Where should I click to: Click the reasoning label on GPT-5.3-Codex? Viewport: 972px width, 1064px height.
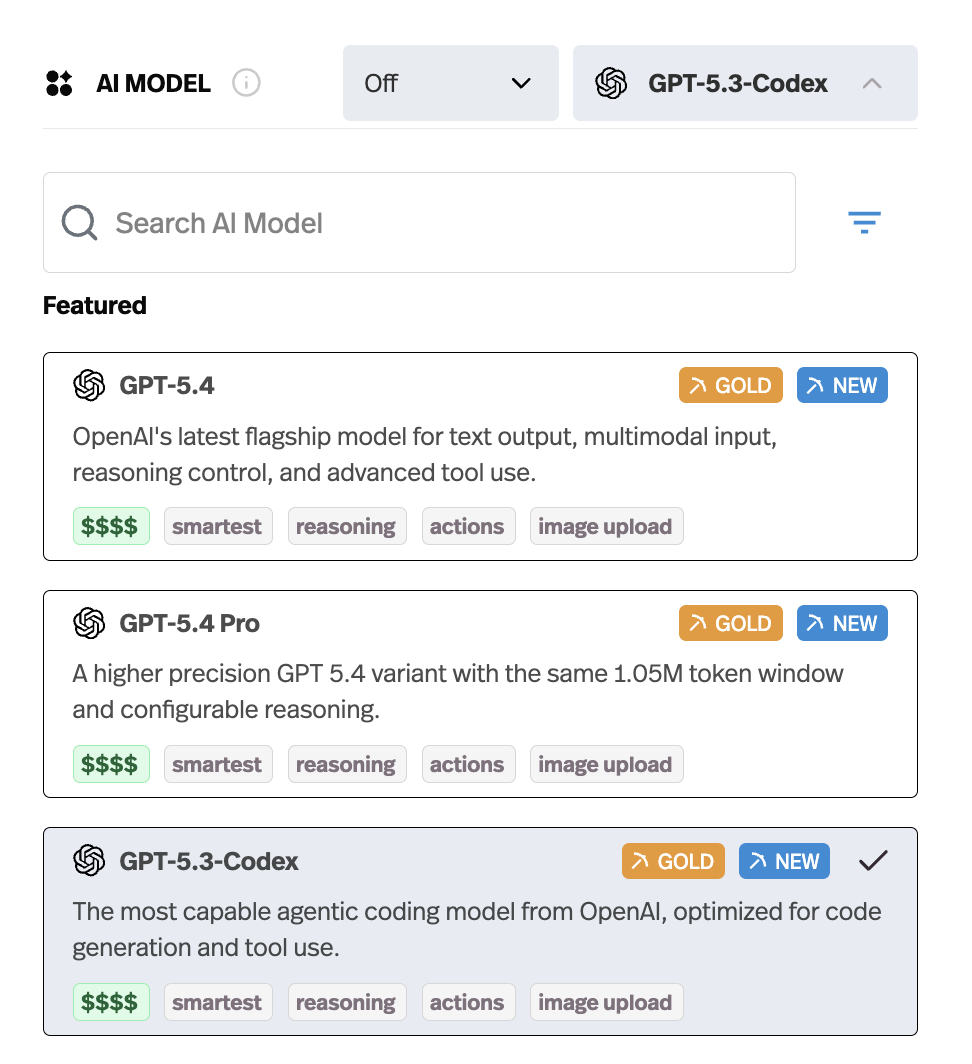(347, 1001)
